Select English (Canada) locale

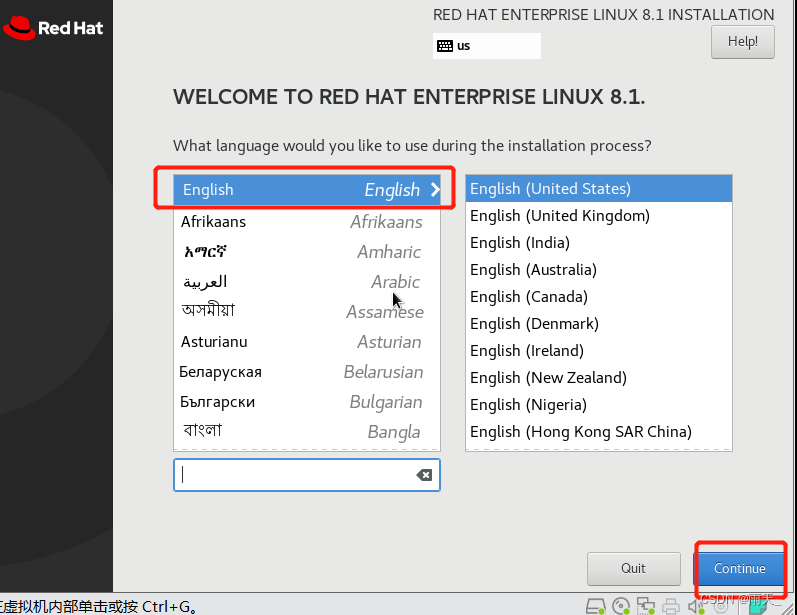(x=599, y=296)
